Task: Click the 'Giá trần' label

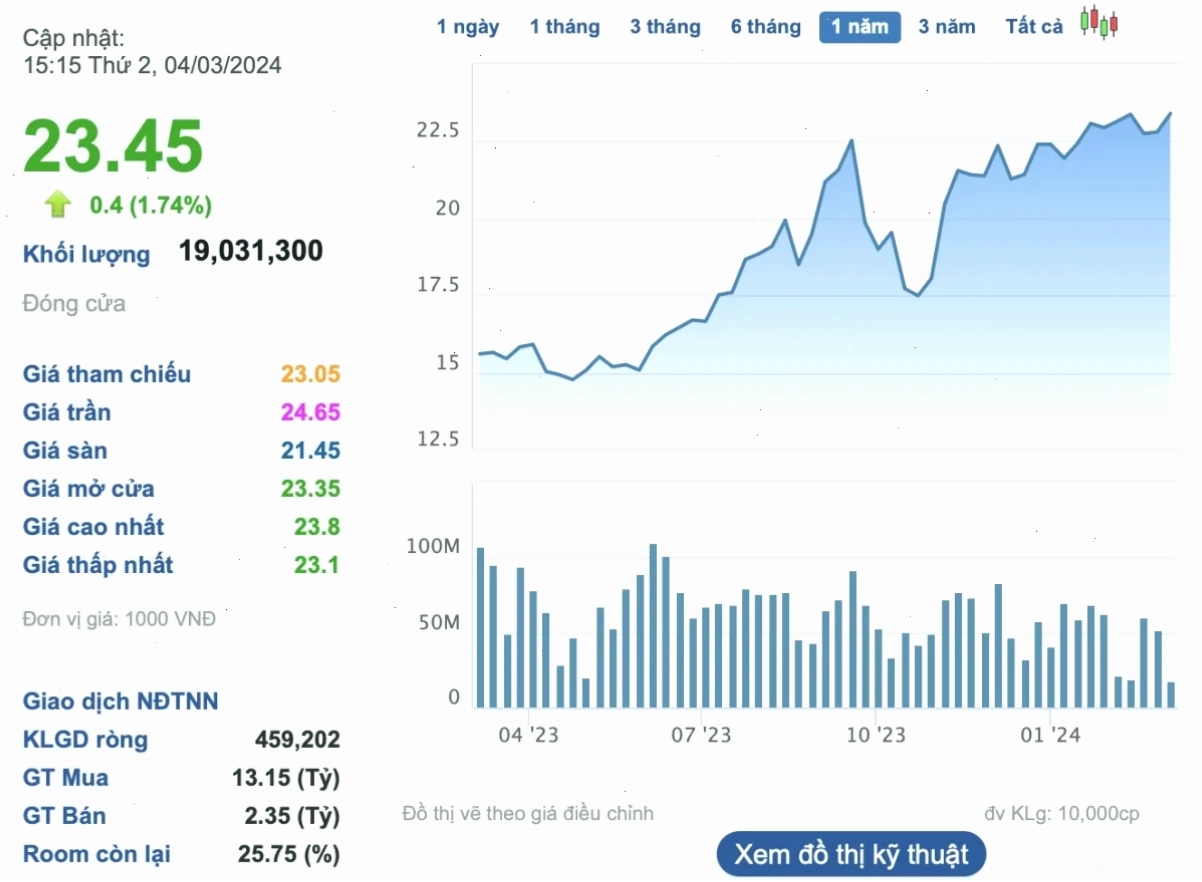Action: tap(67, 413)
